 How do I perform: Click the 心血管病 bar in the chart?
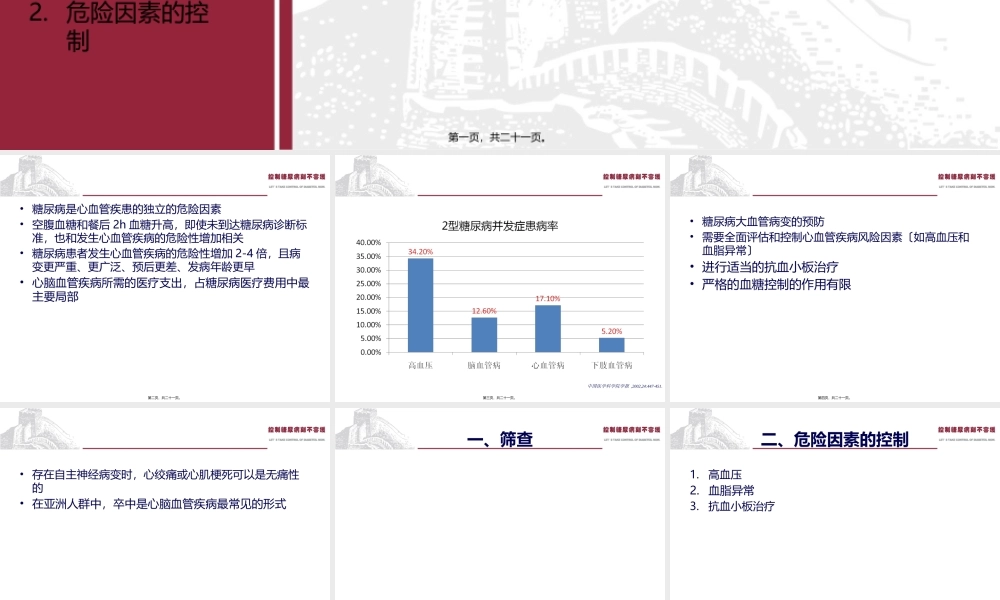[x=548, y=328]
